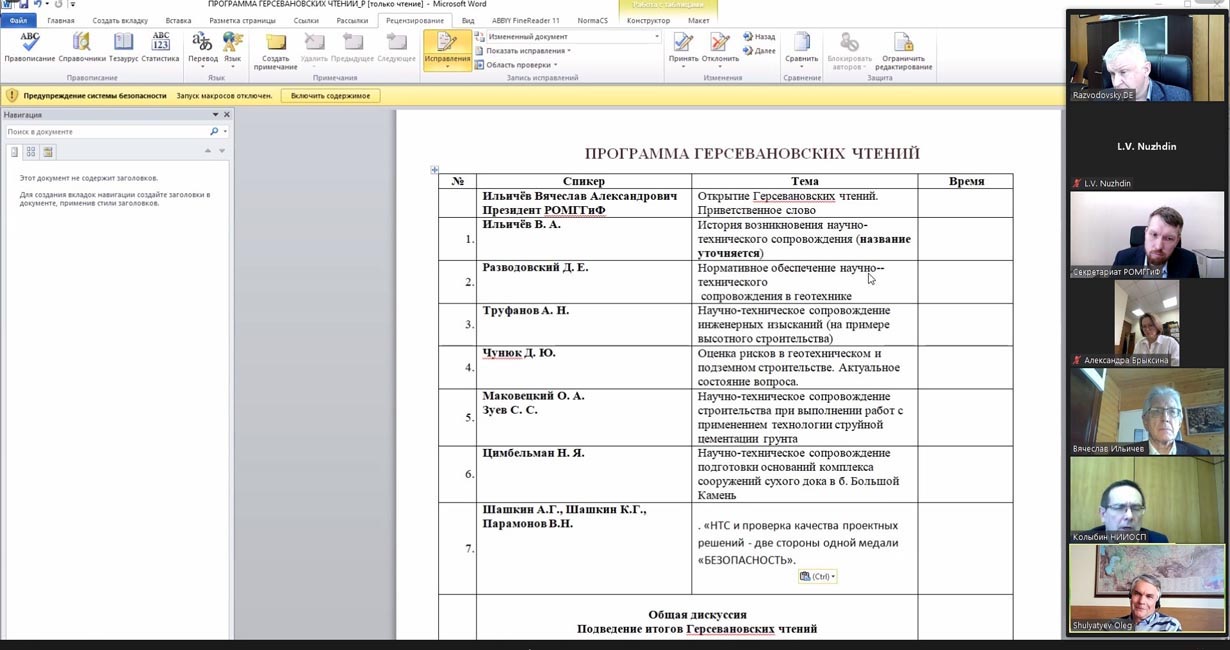Click the table move handle
Screen dimensions: 1230x650
tap(434, 170)
